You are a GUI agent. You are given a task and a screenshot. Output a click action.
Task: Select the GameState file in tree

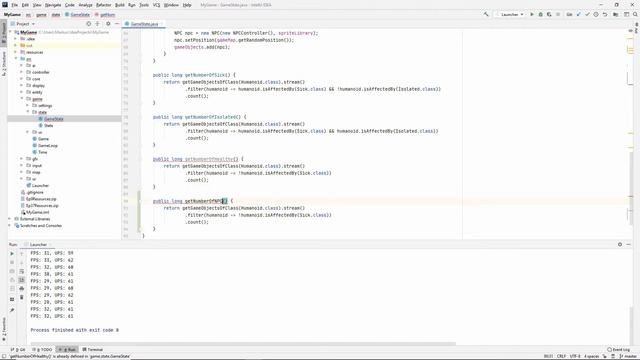tap(54, 119)
